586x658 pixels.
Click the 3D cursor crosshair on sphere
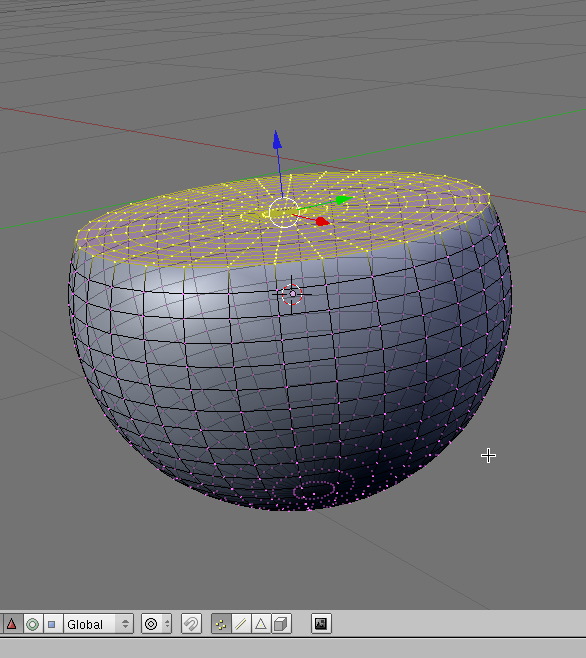pos(292,294)
